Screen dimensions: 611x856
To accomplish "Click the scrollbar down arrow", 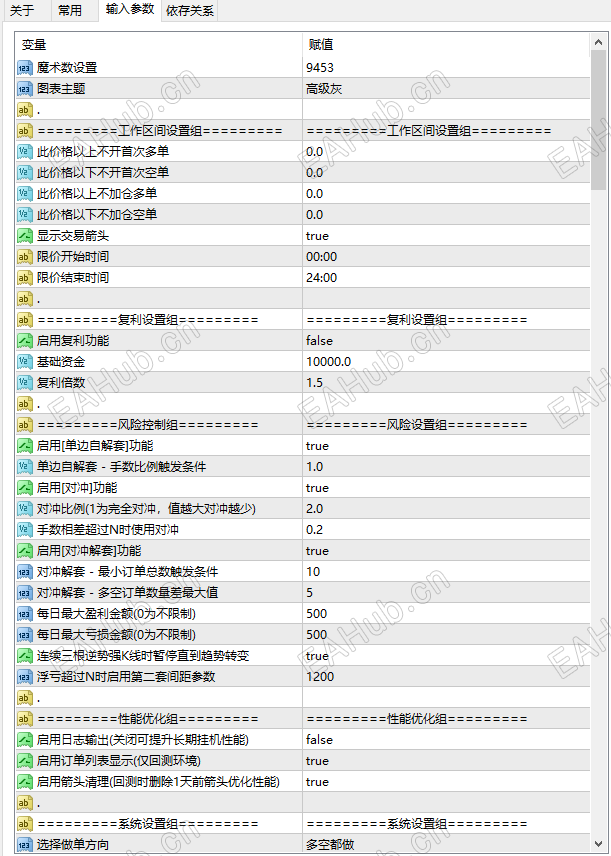I will coord(598,843).
